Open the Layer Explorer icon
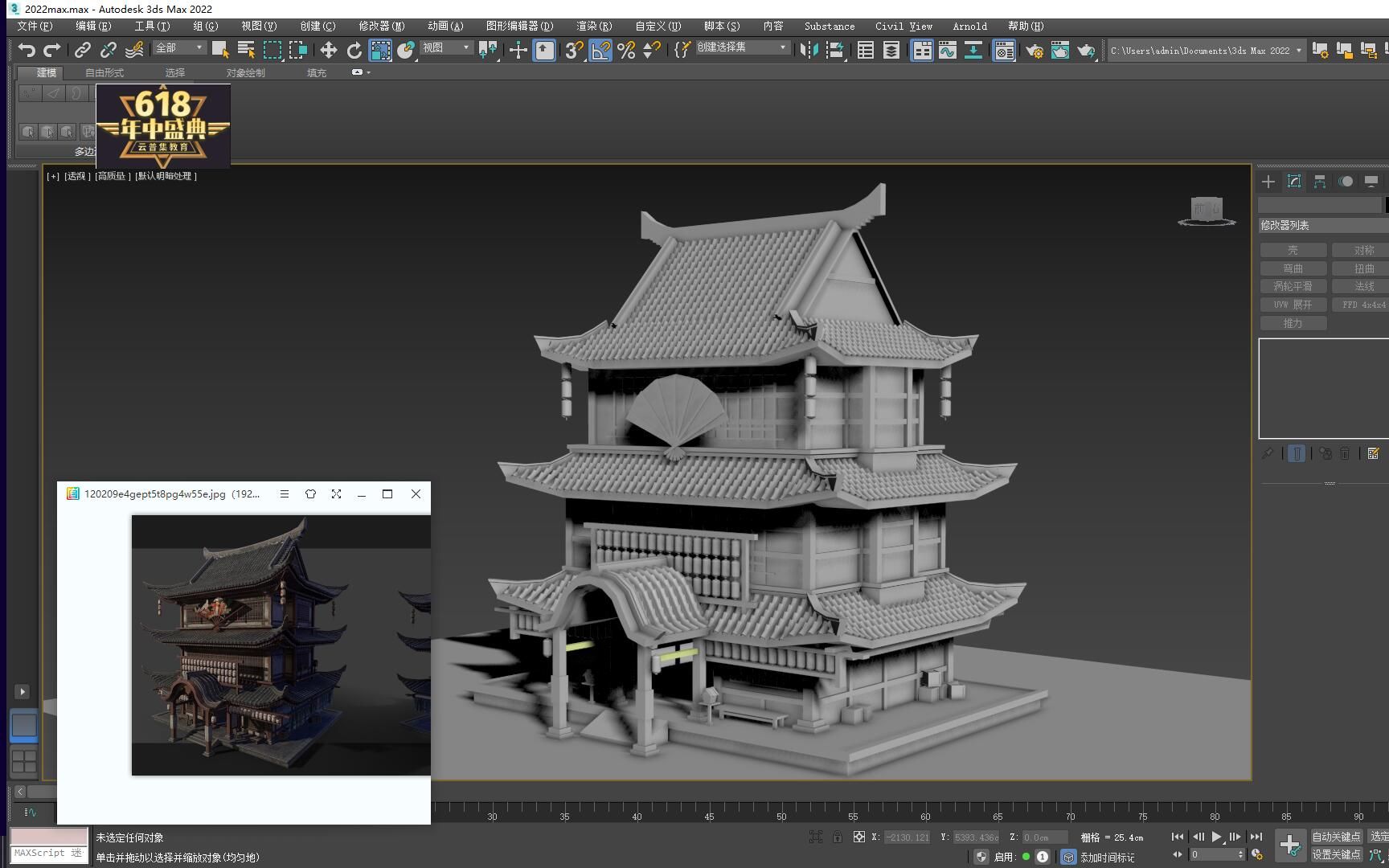The width and height of the screenshot is (1389, 868). (891, 50)
